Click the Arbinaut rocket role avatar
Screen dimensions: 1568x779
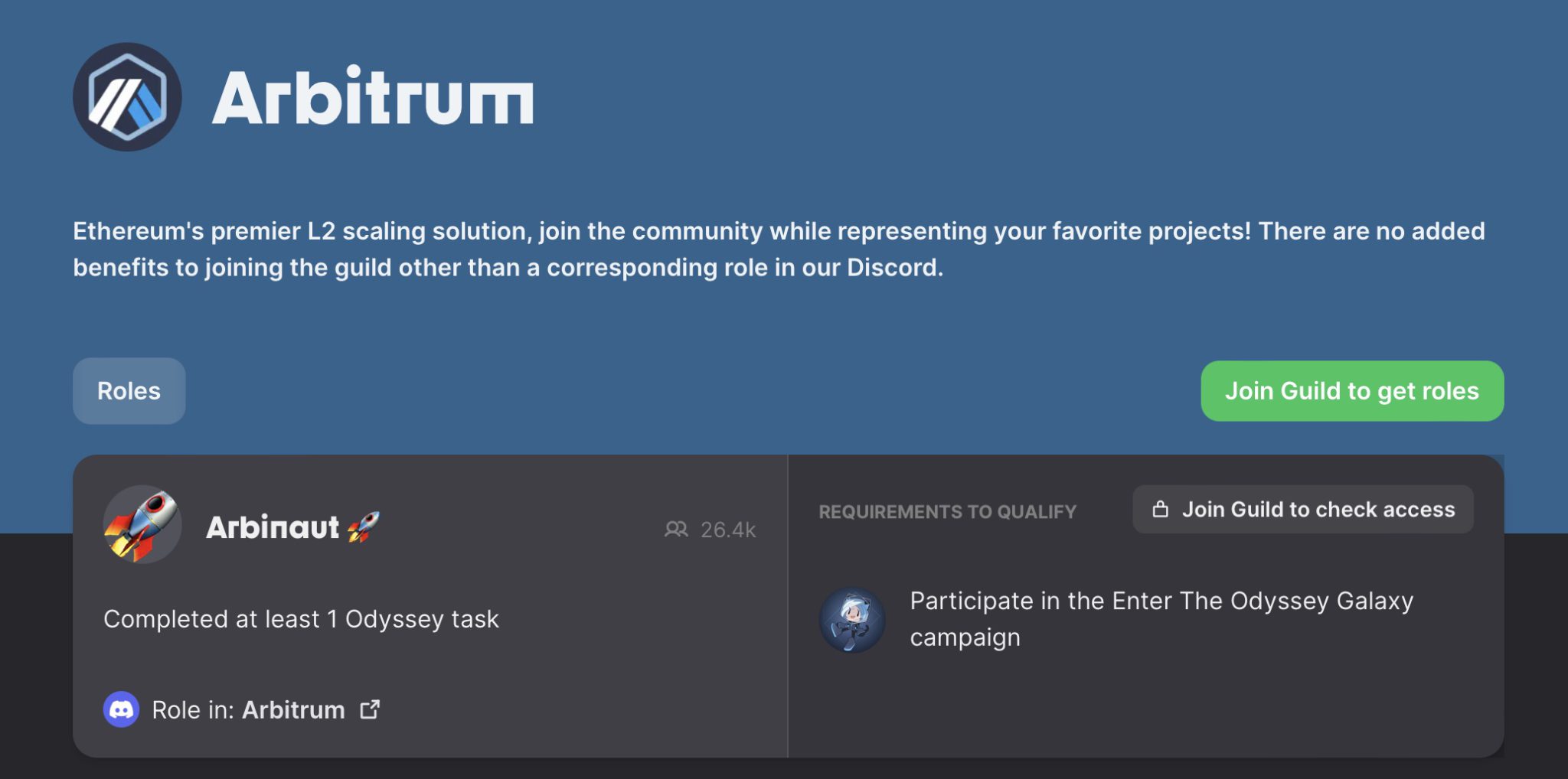coord(142,525)
